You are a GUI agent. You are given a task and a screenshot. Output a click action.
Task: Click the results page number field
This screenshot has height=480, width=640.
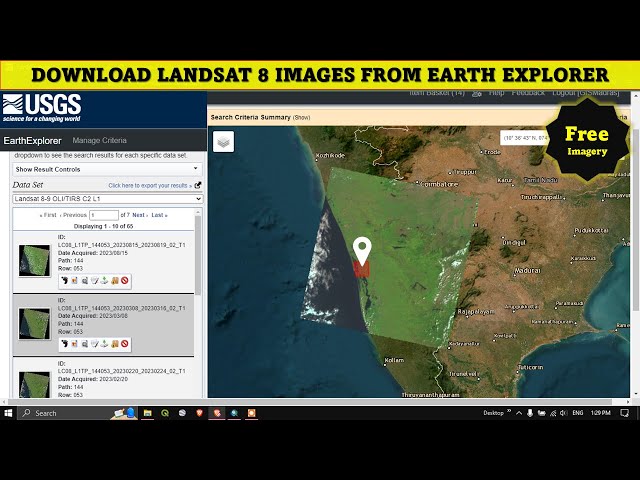tap(104, 215)
